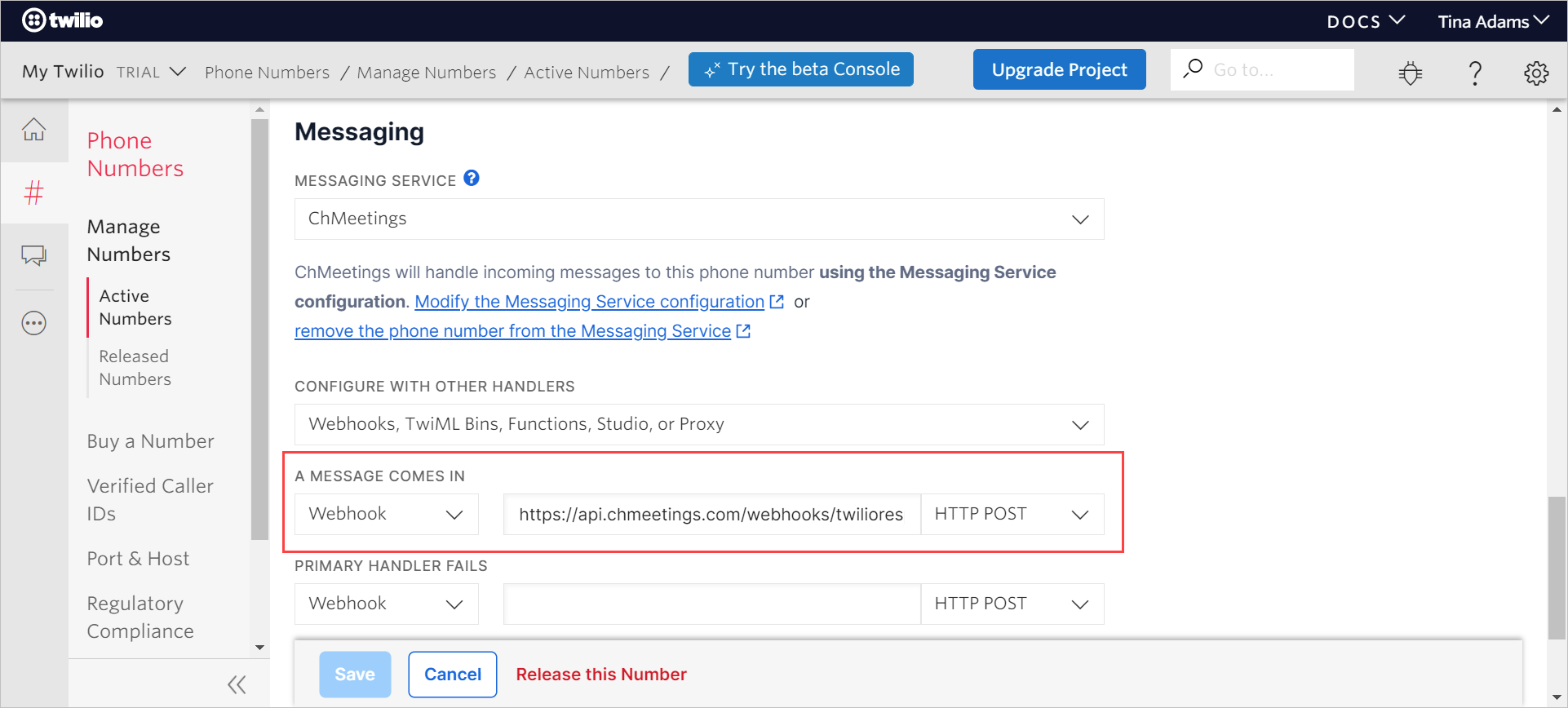1568x708 pixels.
Task: Open the Programmable Messaging chat icon
Action: click(33, 256)
